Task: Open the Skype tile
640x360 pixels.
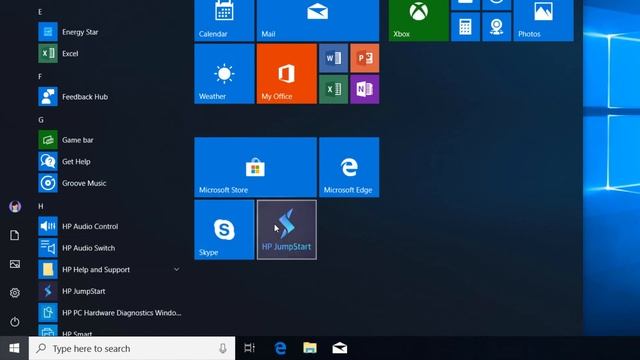Action: (224, 230)
